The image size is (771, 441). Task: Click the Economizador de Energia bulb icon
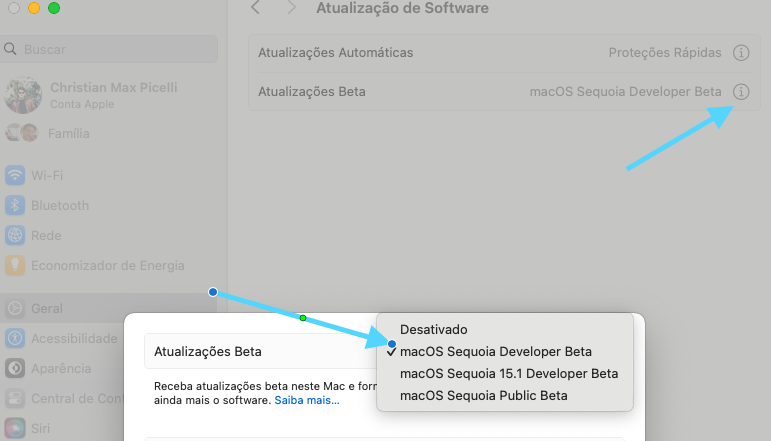tap(15, 265)
